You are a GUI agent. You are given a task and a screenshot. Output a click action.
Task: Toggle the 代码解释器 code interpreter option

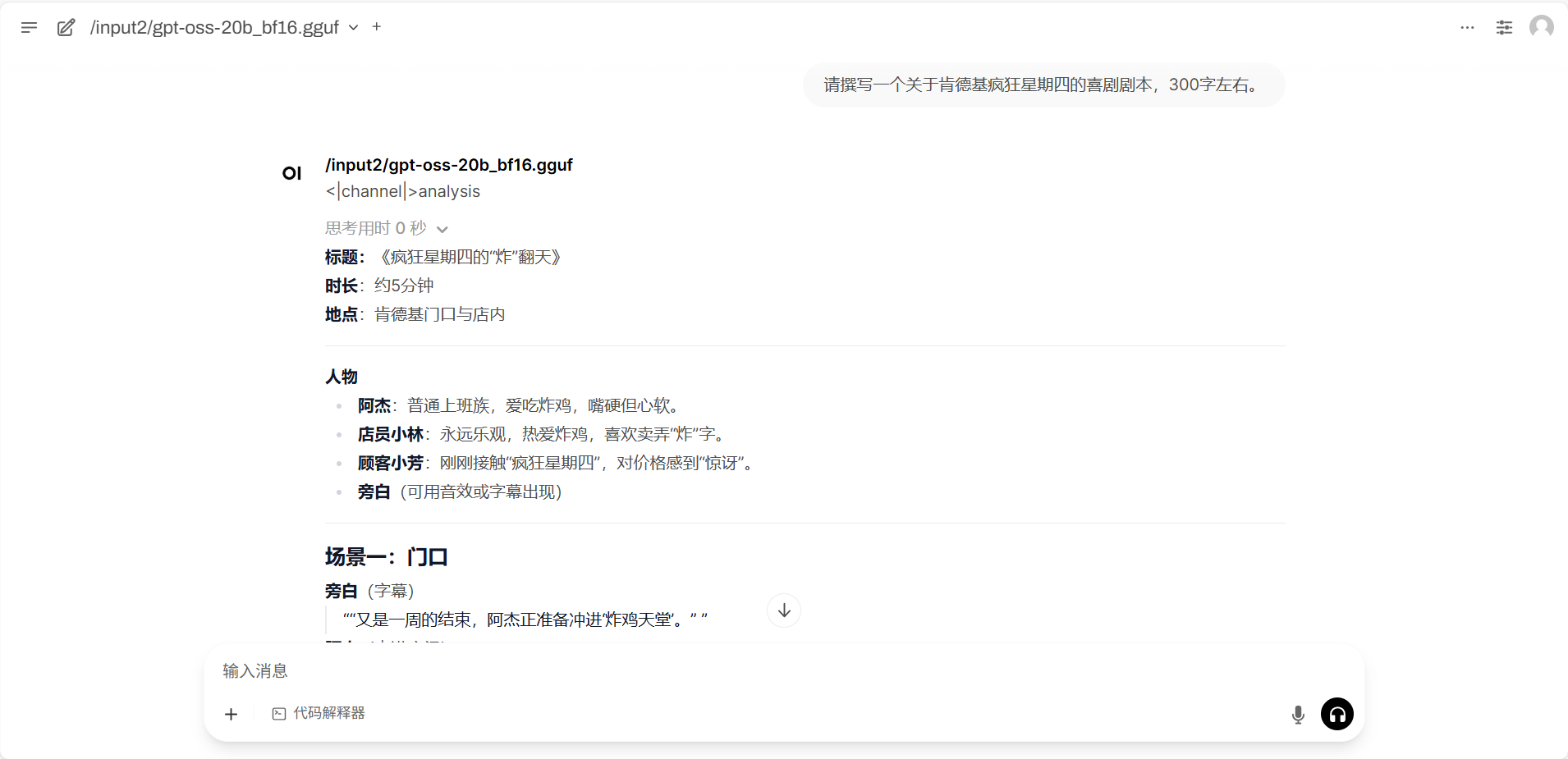(x=319, y=713)
